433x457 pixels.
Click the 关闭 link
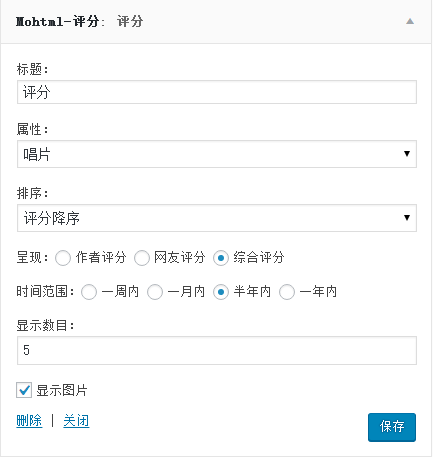76,421
